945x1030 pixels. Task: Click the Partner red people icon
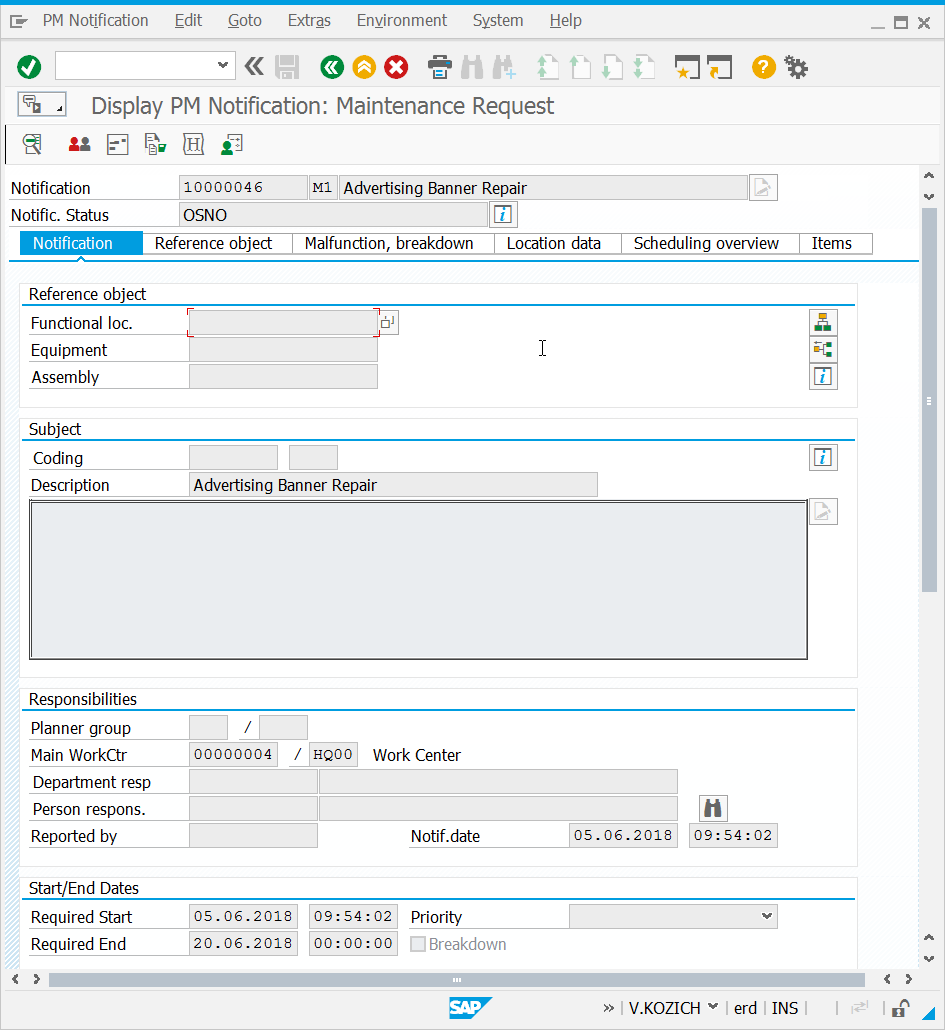(x=79, y=145)
